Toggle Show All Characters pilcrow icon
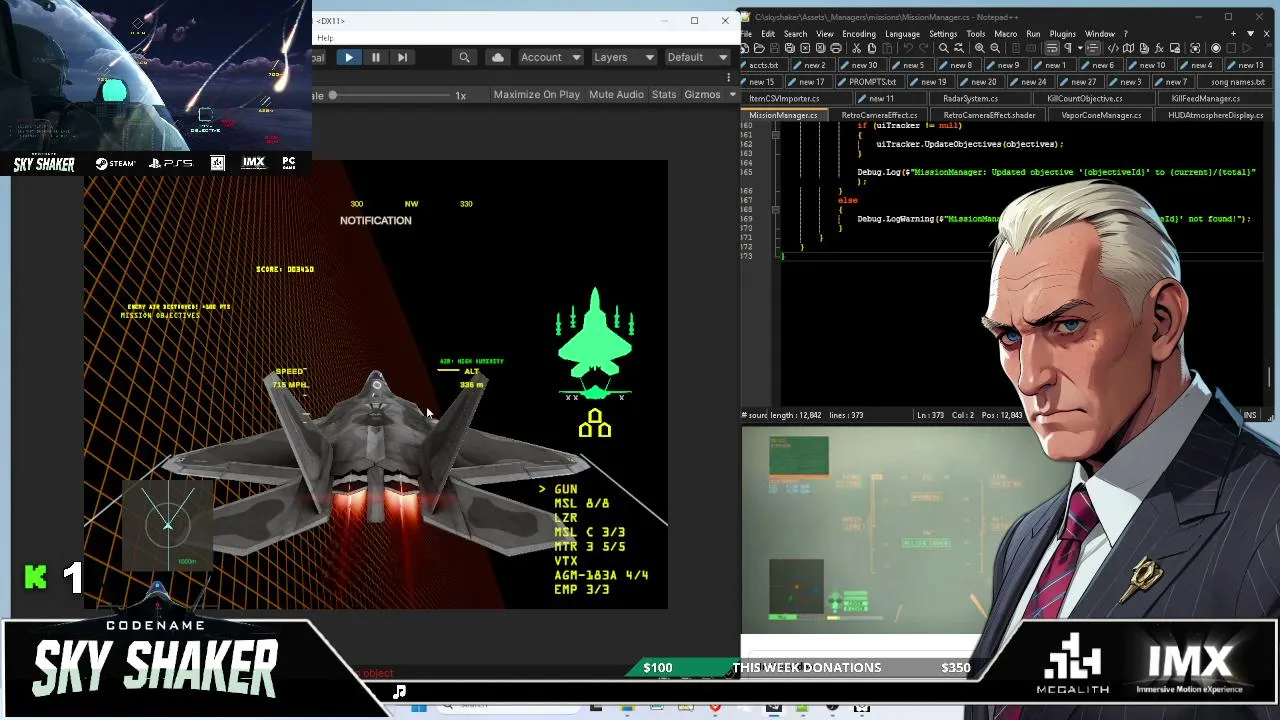Viewport: 1280px width, 720px height. (1067, 48)
